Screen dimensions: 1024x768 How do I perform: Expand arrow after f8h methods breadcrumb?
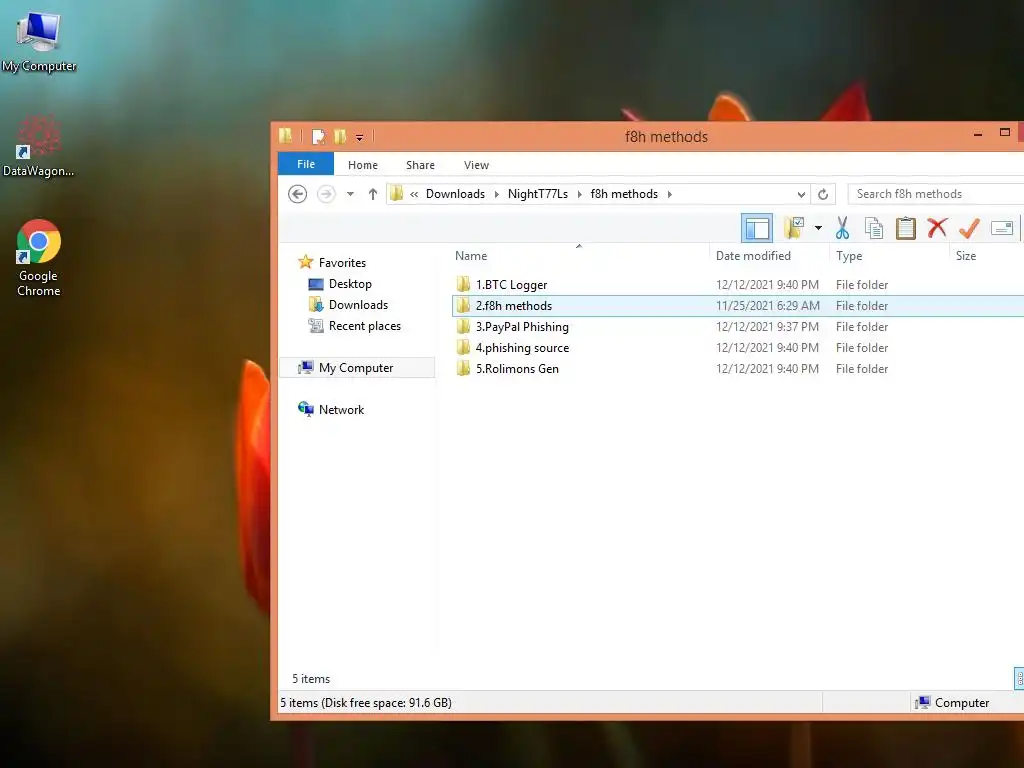coord(669,194)
